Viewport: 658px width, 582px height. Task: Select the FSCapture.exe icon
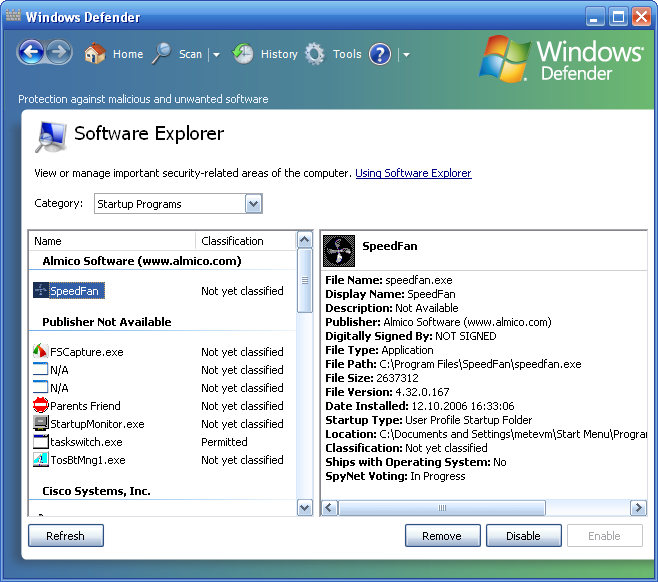tap(40, 351)
